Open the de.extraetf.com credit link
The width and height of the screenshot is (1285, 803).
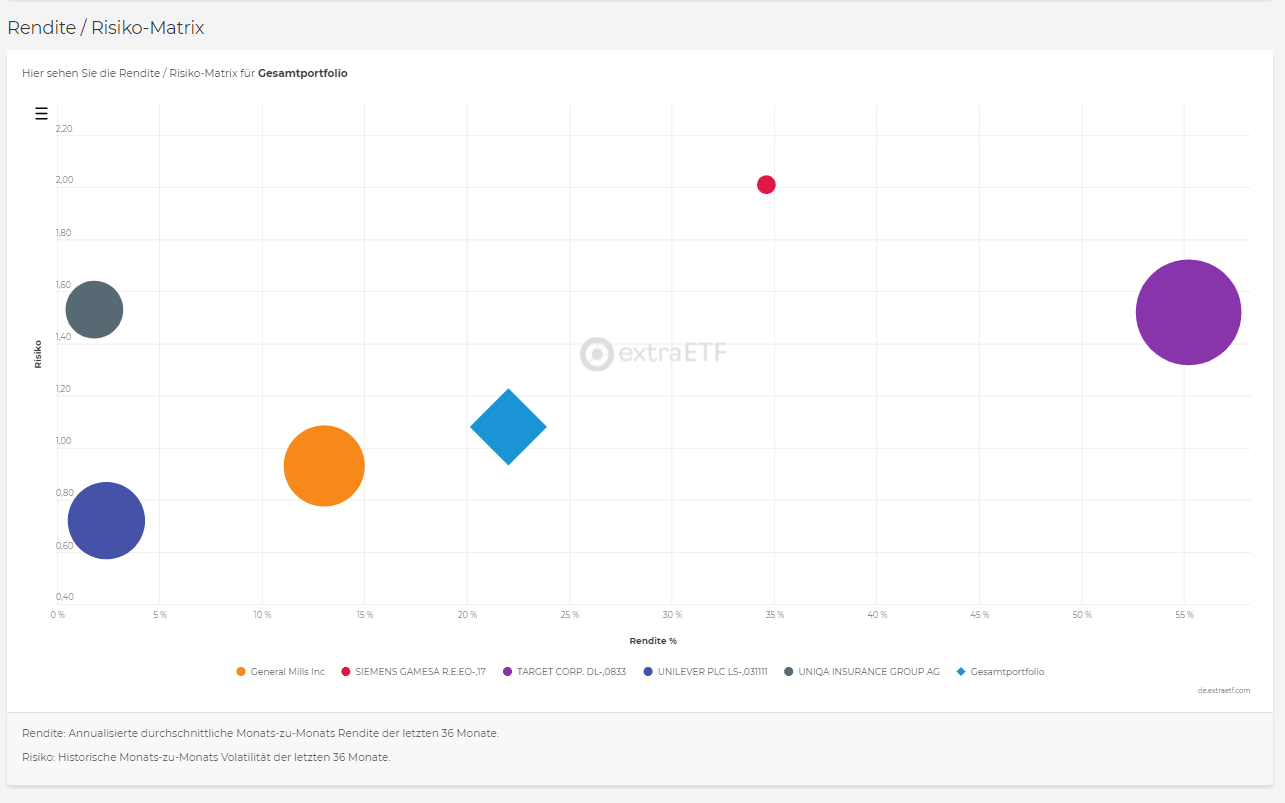click(1224, 690)
